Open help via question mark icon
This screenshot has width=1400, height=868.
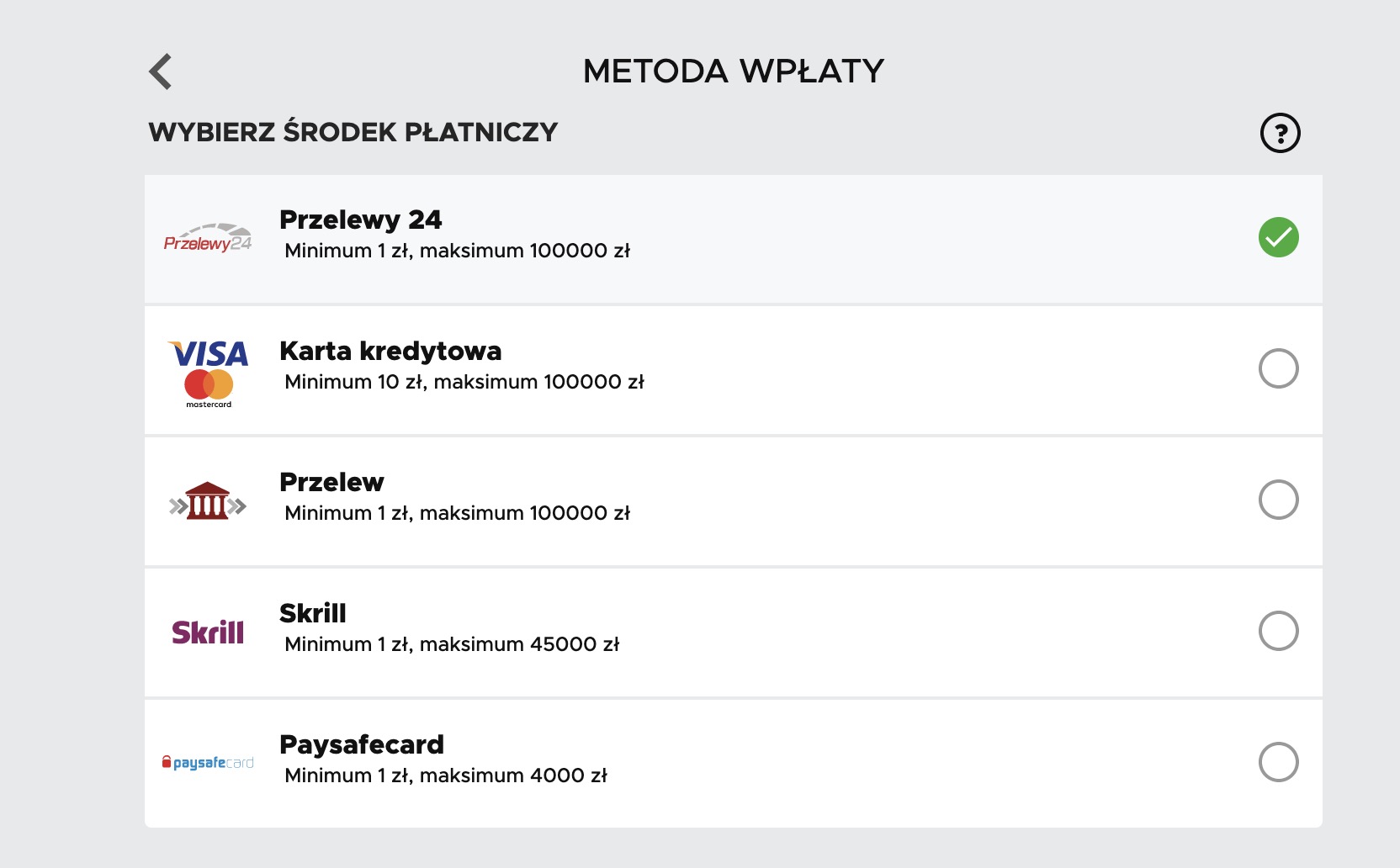[1280, 133]
